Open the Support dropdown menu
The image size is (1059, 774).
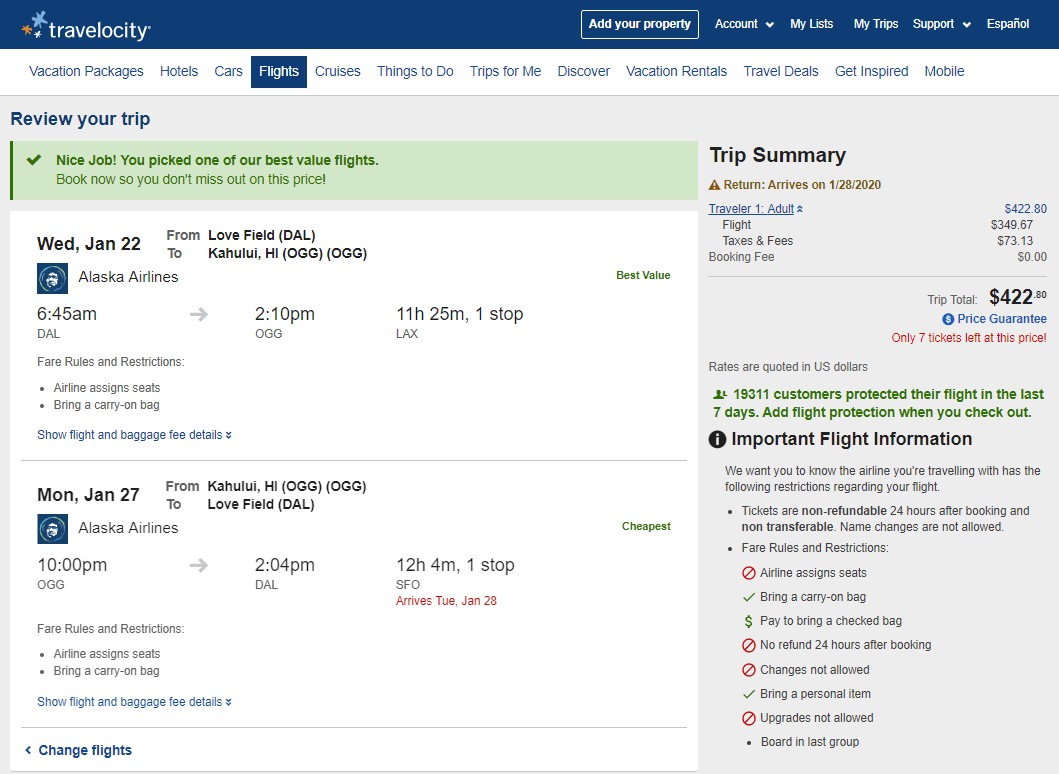pyautogui.click(x=941, y=24)
